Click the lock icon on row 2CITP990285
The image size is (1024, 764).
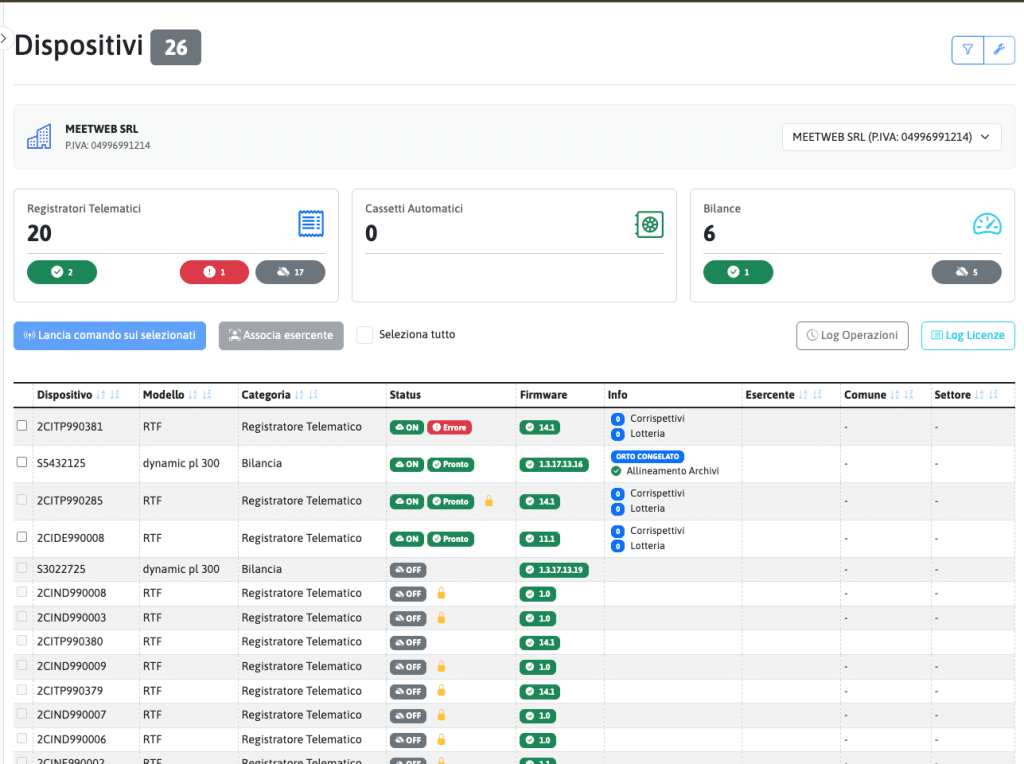point(489,501)
